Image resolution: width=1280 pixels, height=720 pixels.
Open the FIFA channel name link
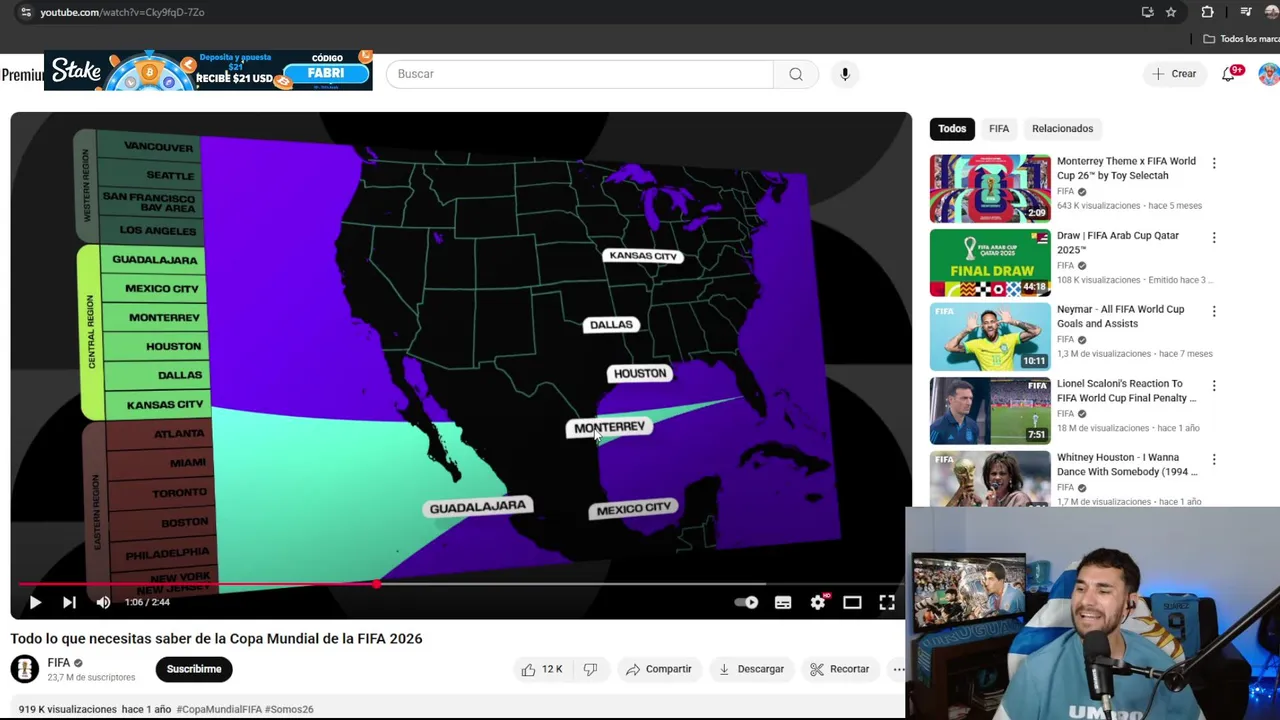[59, 663]
